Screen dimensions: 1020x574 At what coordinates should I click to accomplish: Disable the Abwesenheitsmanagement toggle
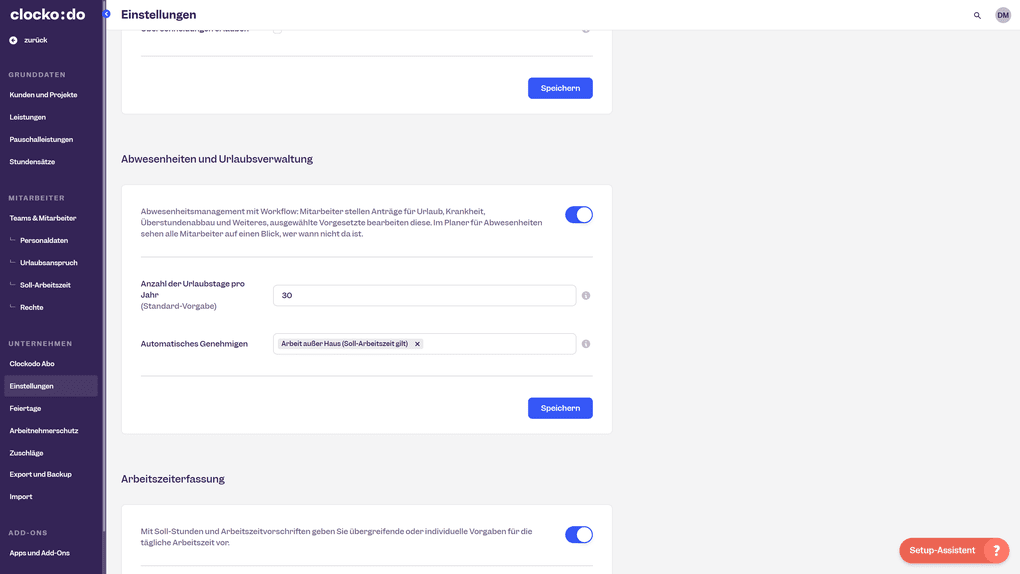578,215
